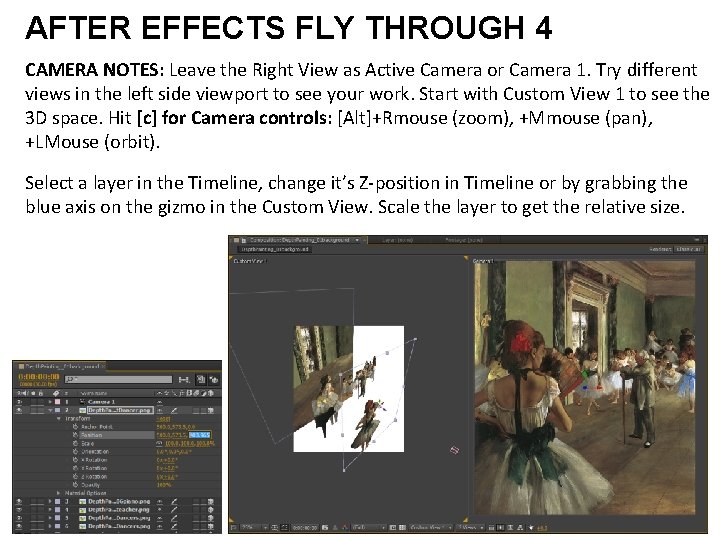Click the current time 0:00:00:00 in timeline

pyautogui.click(x=39, y=377)
